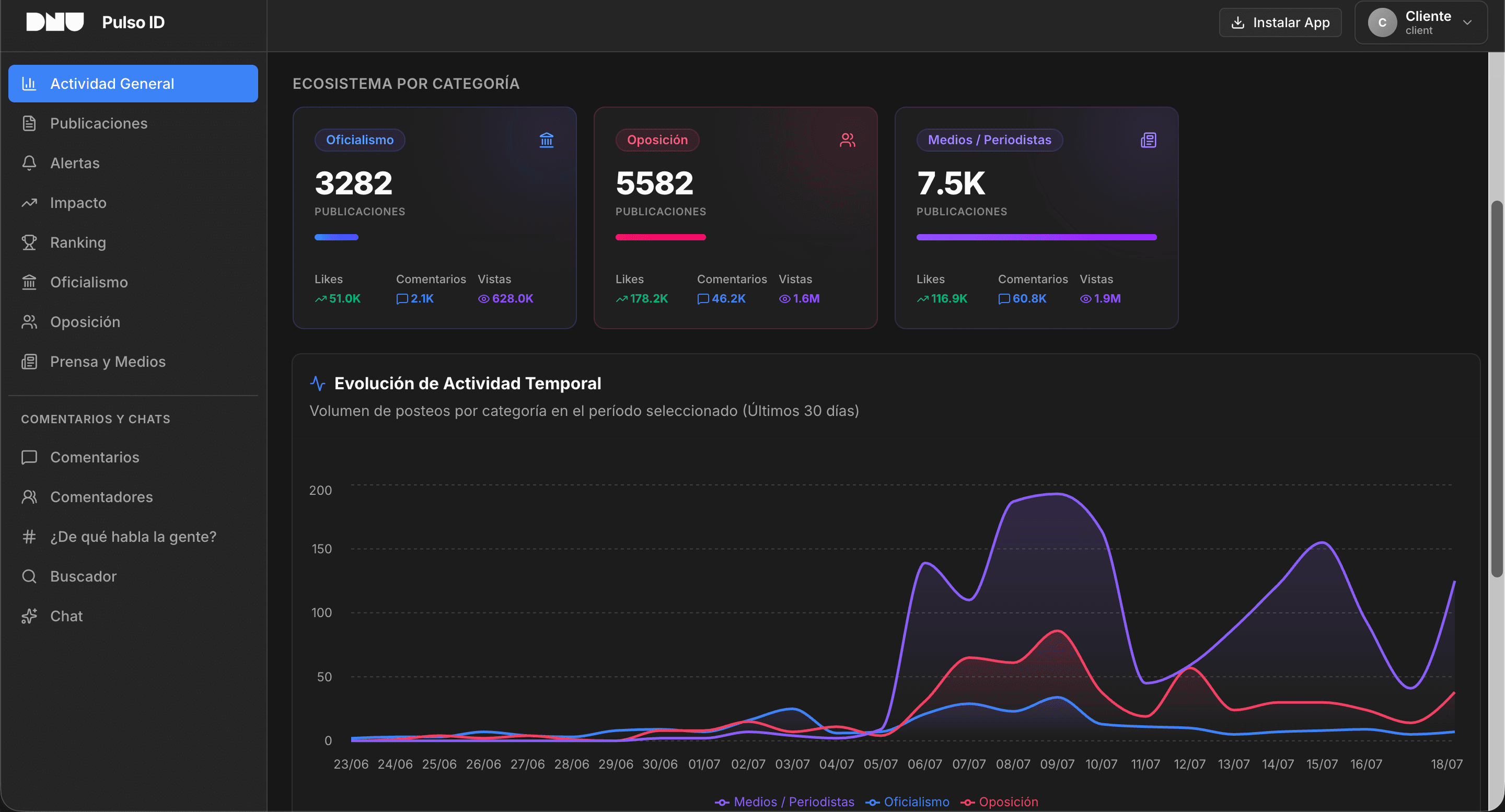Viewport: 1505px width, 812px height.
Task: Click the 178.2K likes value
Action: pos(649,298)
